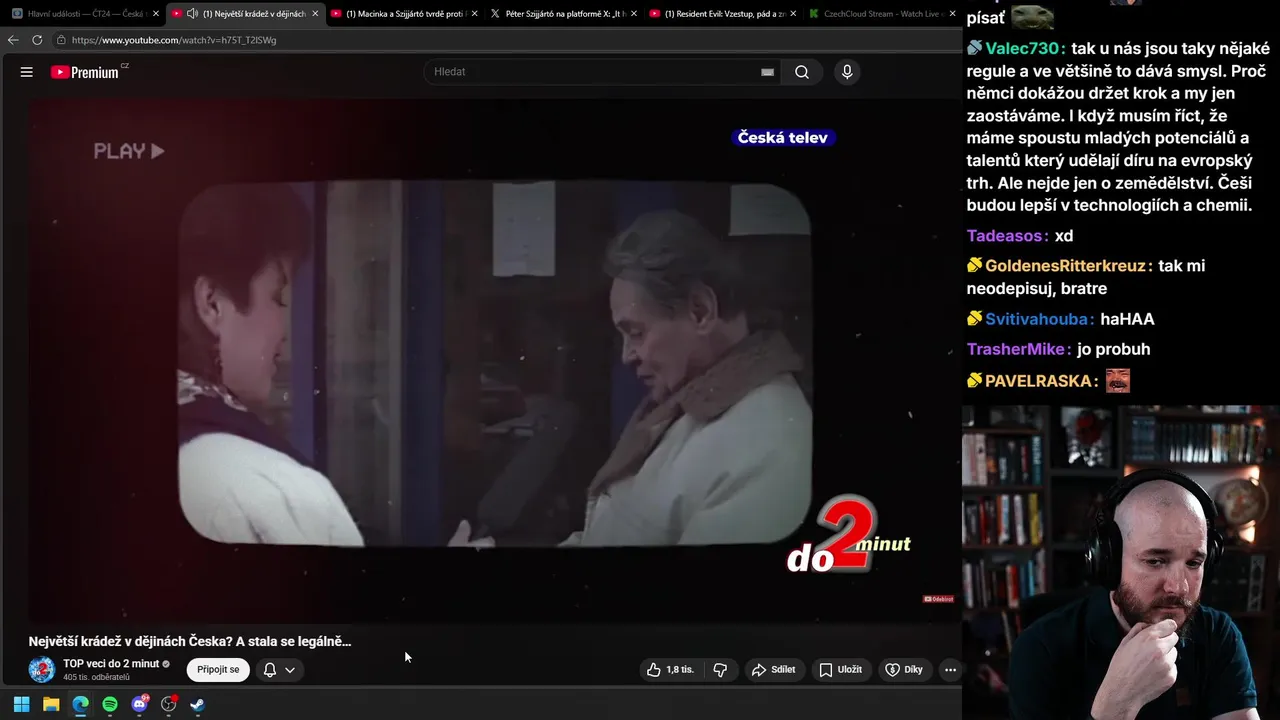Click the badge icon next to Valec730
The image size is (1280, 720).
974,48
